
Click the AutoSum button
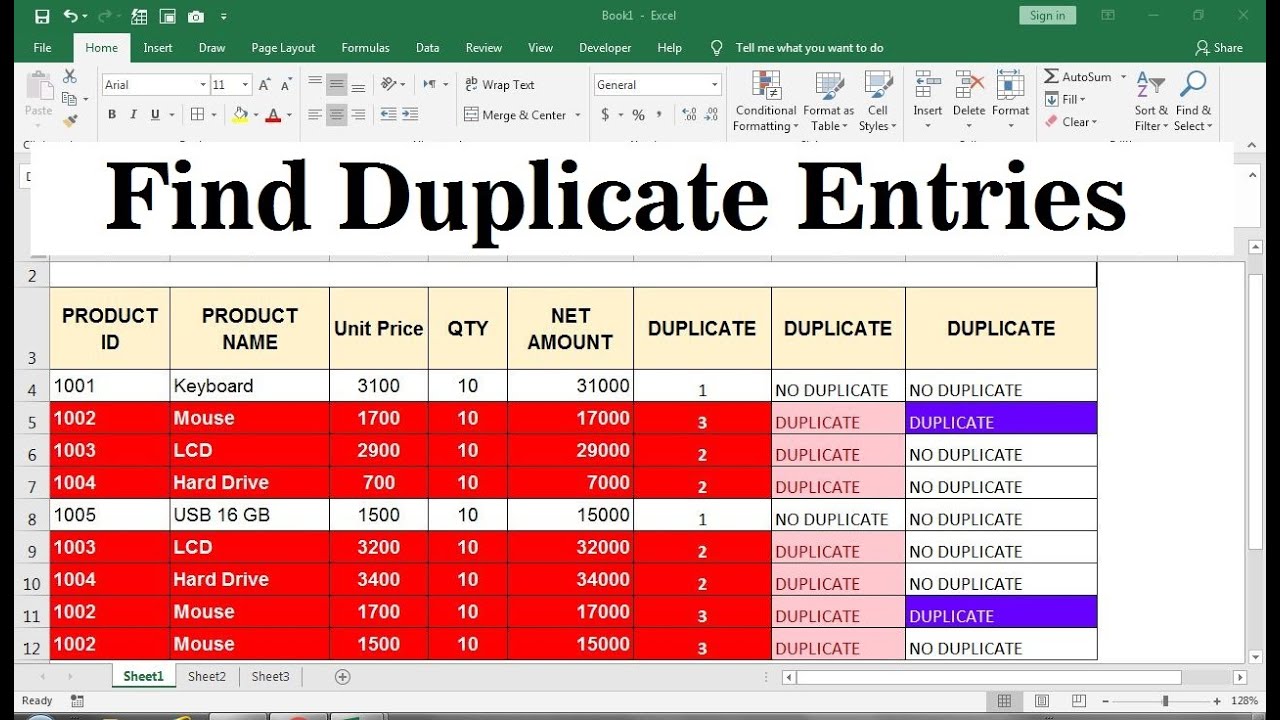(x=1078, y=77)
